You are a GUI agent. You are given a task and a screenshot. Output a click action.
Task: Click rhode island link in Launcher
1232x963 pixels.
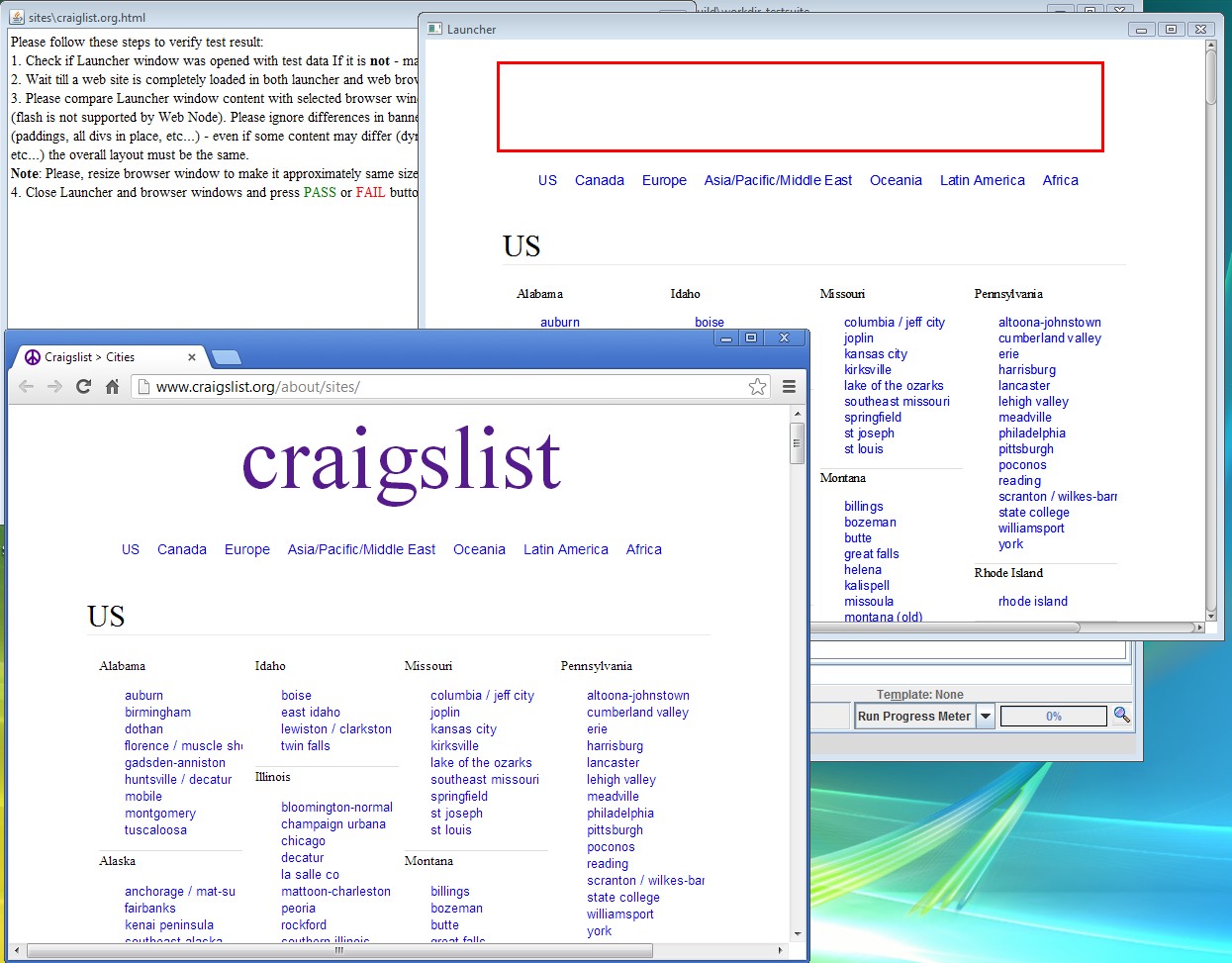coord(1032,601)
